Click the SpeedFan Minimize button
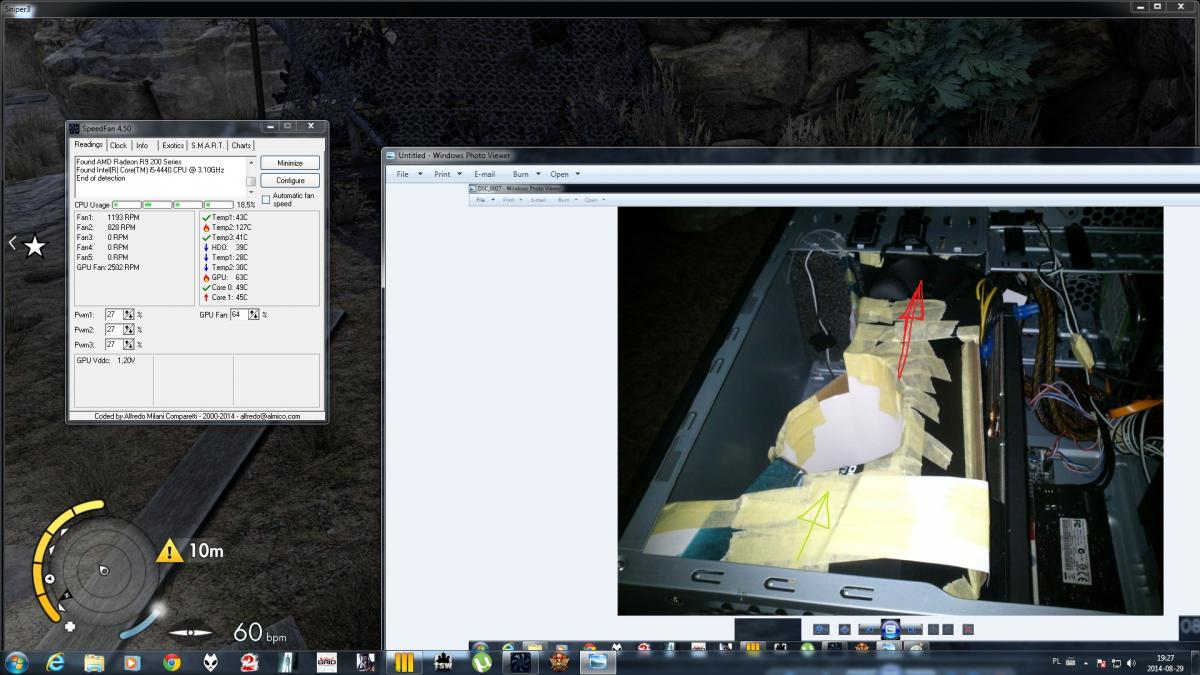The width and height of the screenshot is (1200, 675). point(290,163)
